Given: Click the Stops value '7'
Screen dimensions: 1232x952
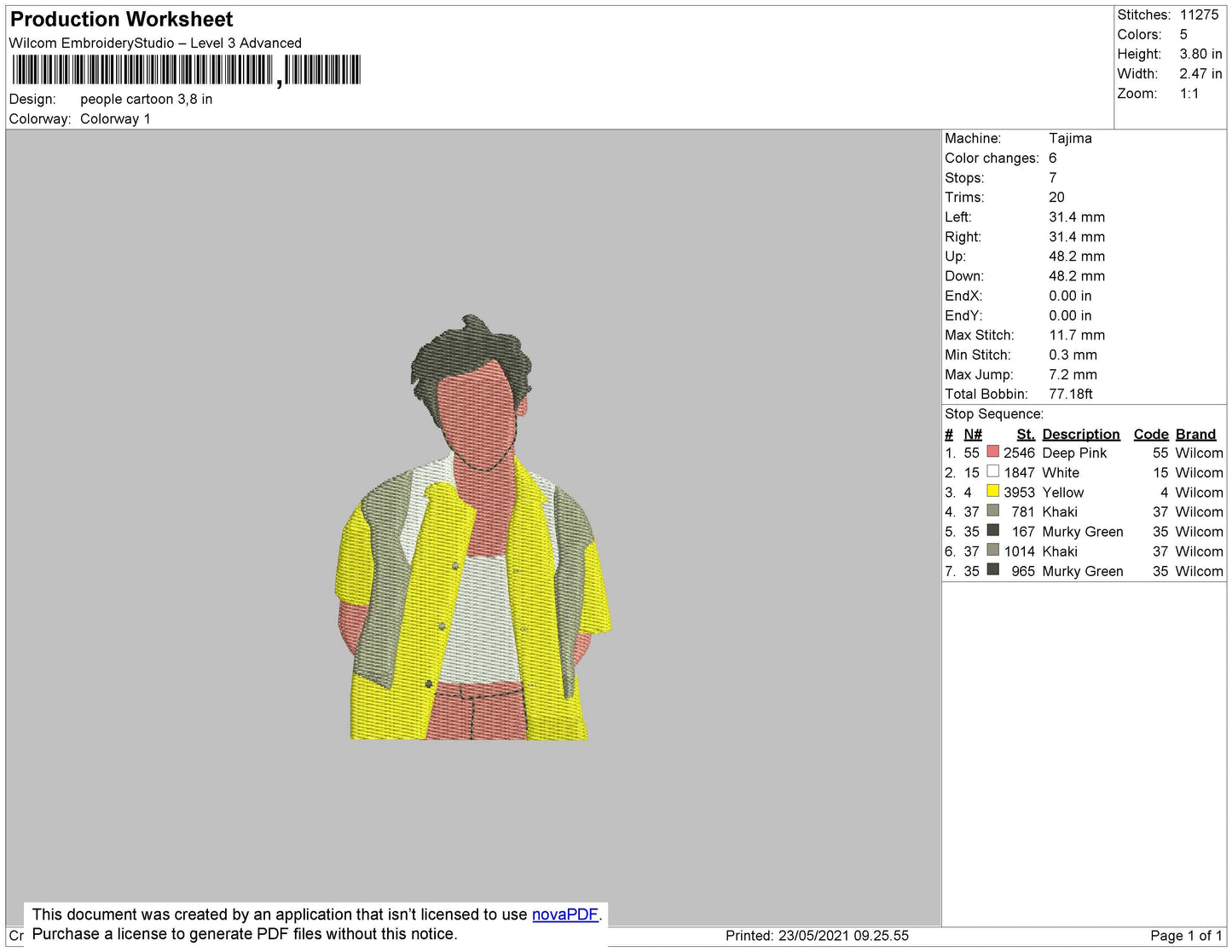Looking at the screenshot, I should click(1053, 178).
